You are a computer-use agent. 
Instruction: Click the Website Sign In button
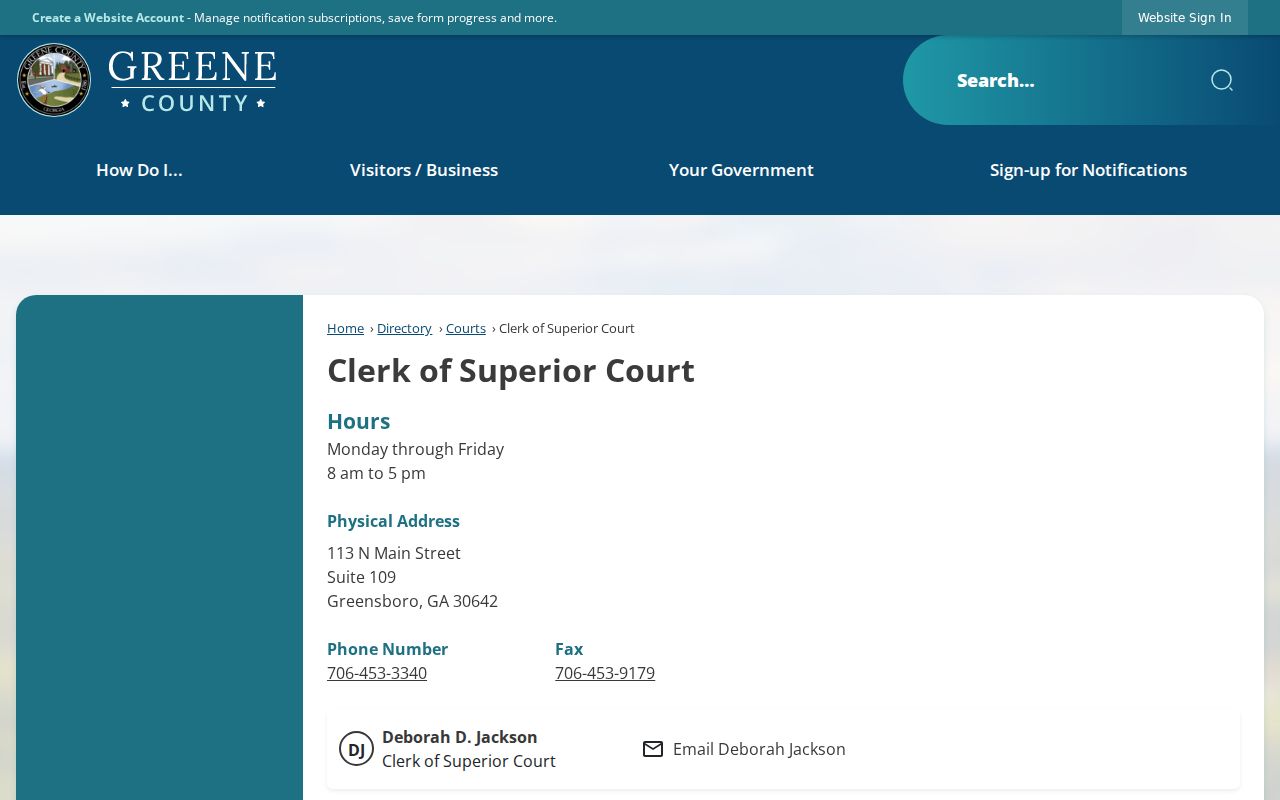pyautogui.click(x=1185, y=17)
